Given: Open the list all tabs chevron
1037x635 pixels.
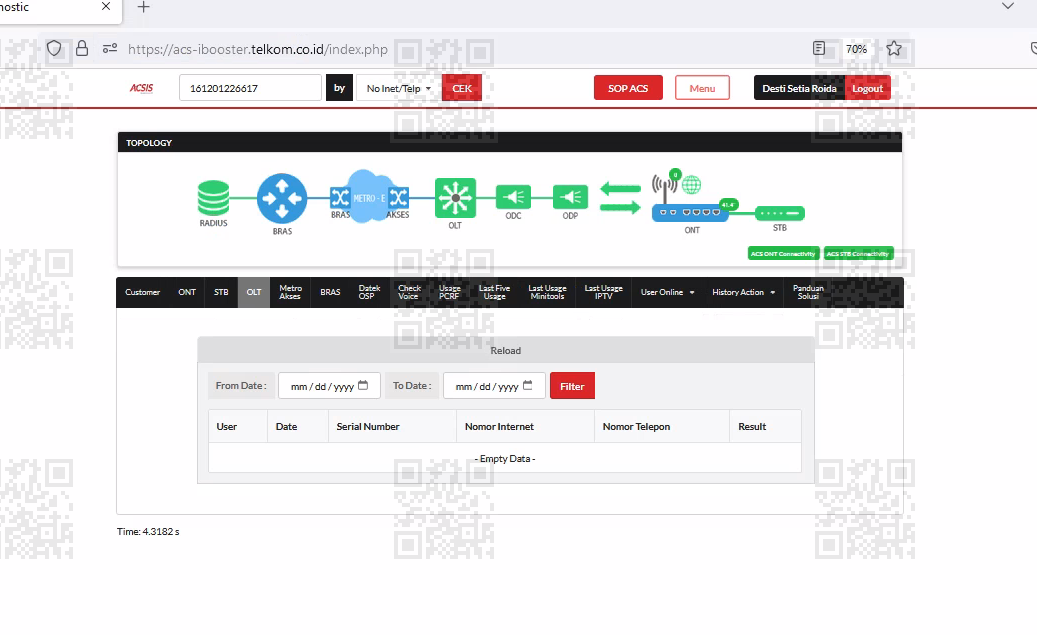Looking at the screenshot, I should [1007, 6].
